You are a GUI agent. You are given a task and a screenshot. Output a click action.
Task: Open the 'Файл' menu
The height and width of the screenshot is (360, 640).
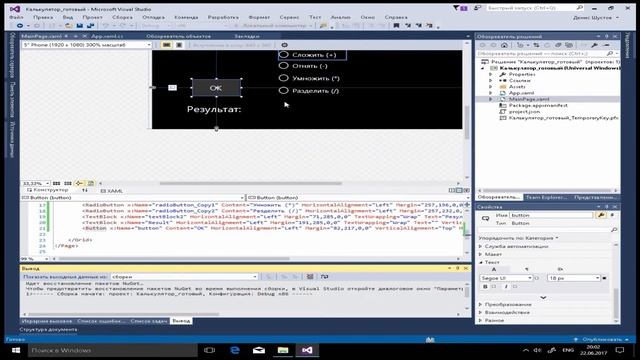click(x=16, y=17)
